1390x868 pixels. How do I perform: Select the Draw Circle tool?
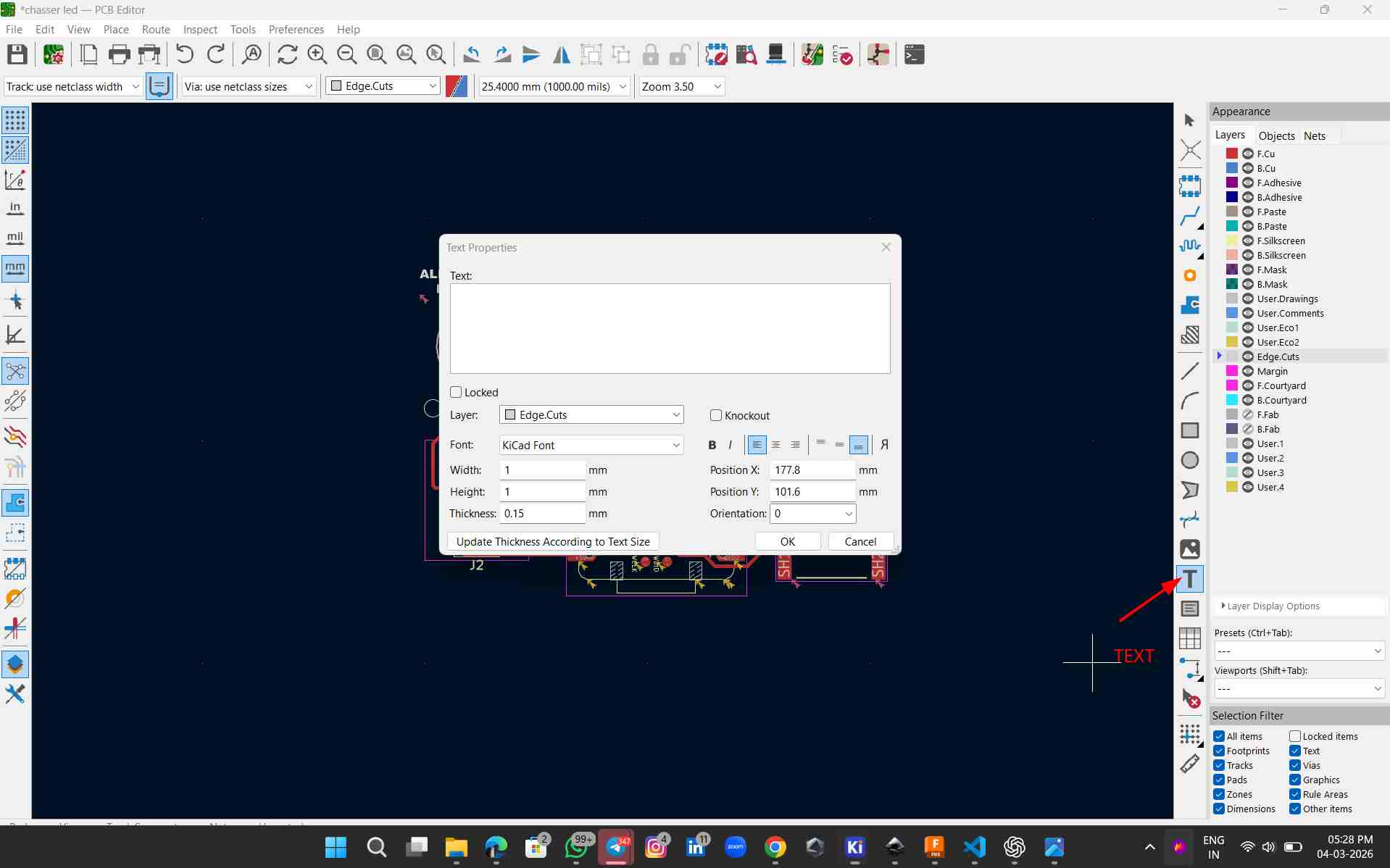coord(1190,460)
